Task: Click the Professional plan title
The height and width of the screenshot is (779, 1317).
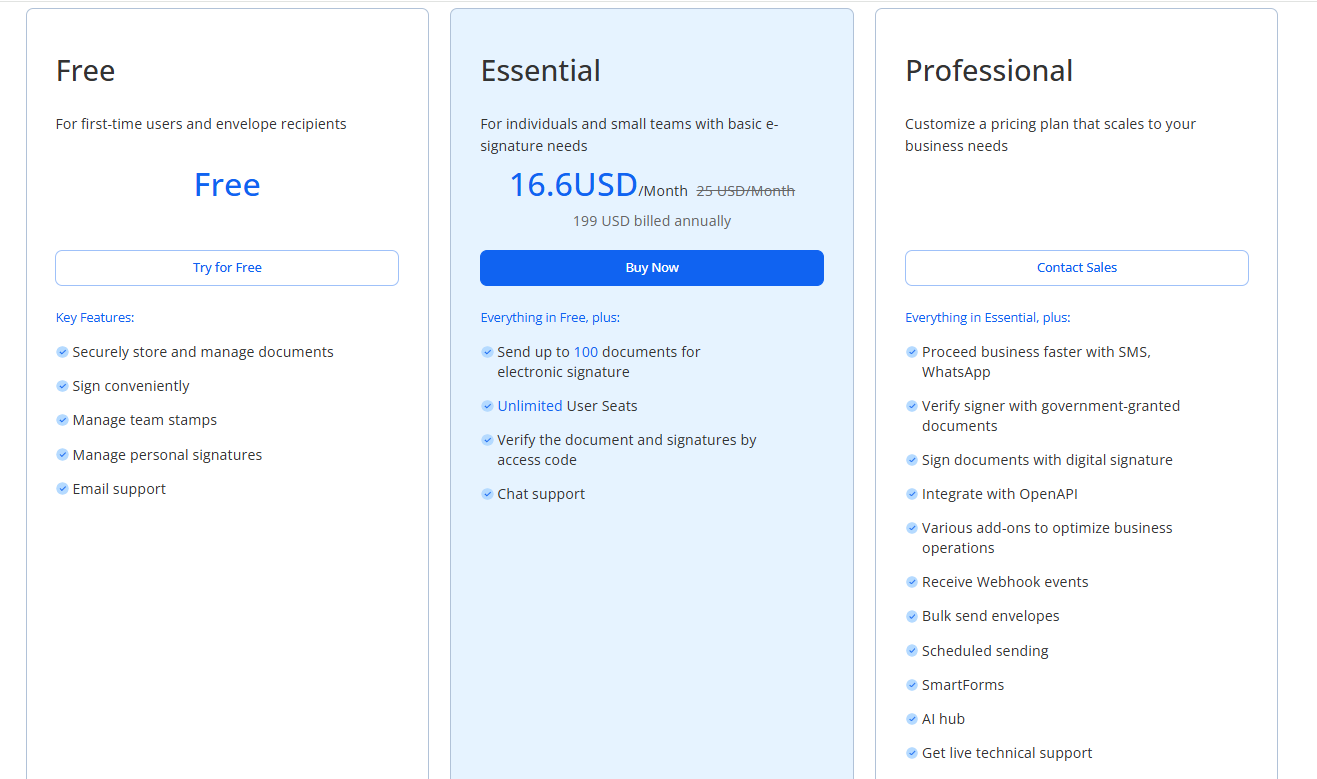Action: [988, 71]
